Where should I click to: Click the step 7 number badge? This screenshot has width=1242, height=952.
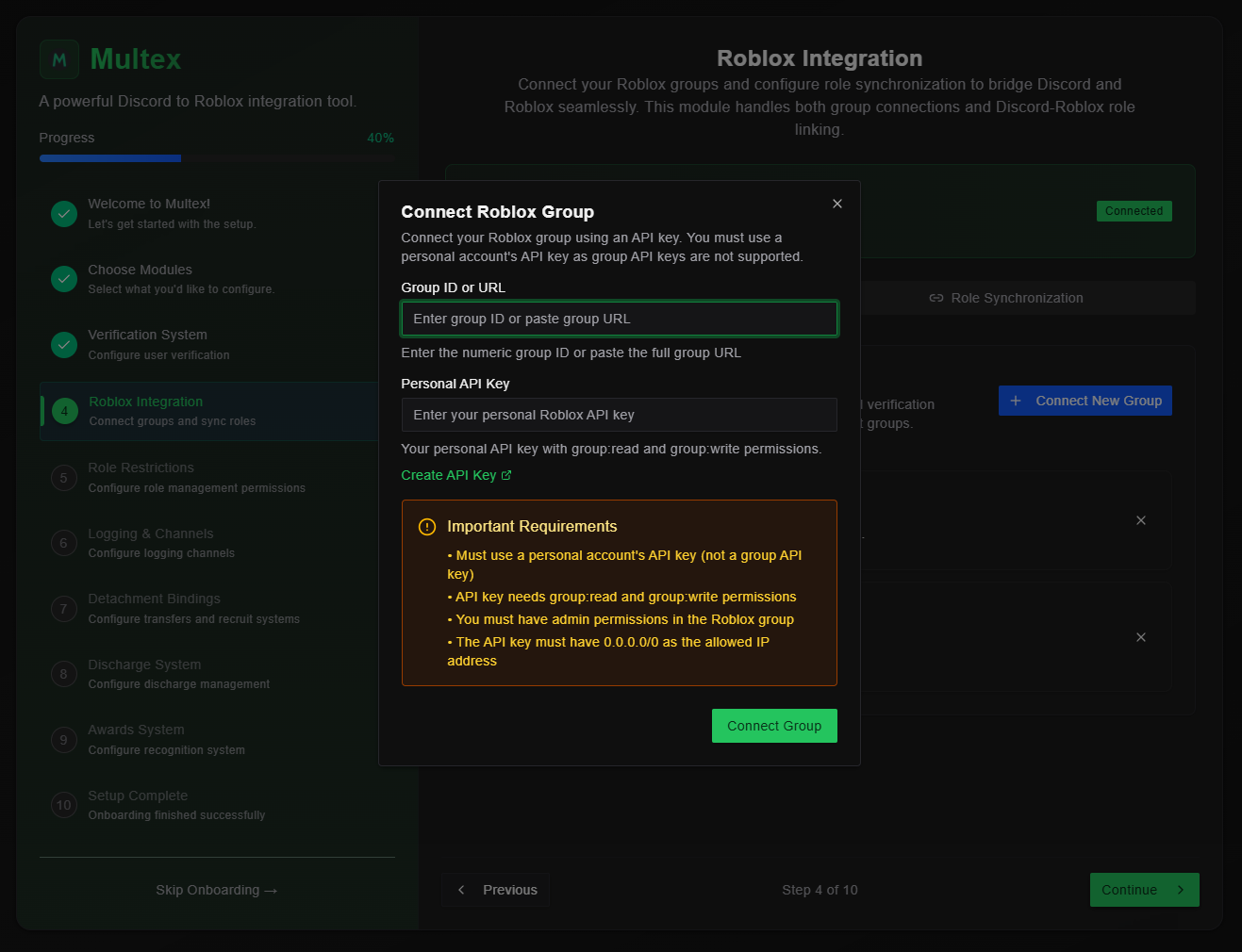pyautogui.click(x=64, y=609)
